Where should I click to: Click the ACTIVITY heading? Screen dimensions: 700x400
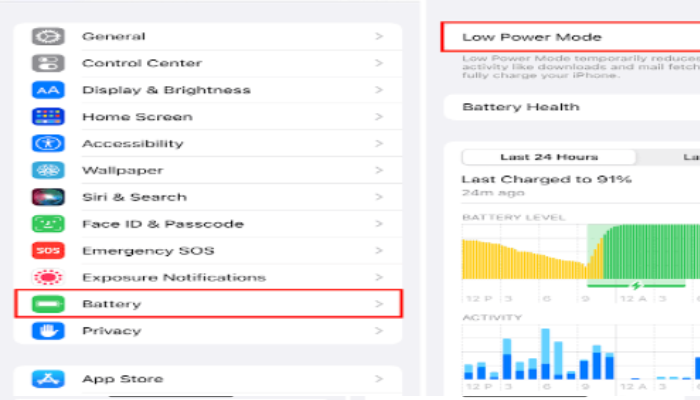492,317
